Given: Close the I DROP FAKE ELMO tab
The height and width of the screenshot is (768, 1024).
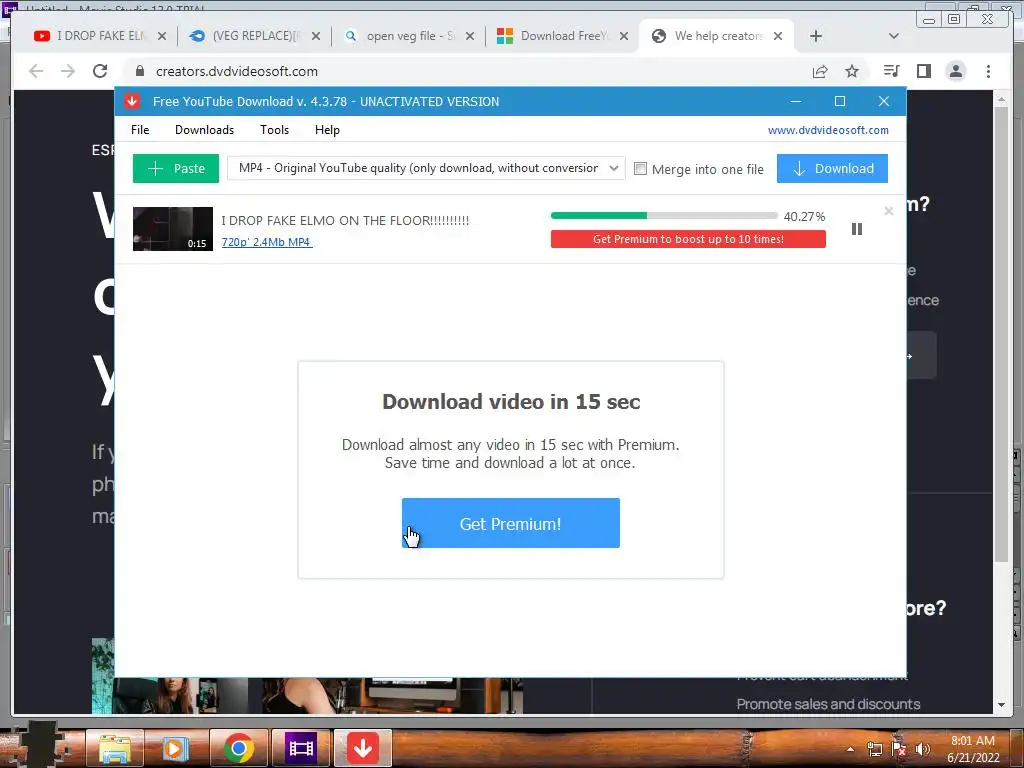Looking at the screenshot, I should (x=161, y=36).
